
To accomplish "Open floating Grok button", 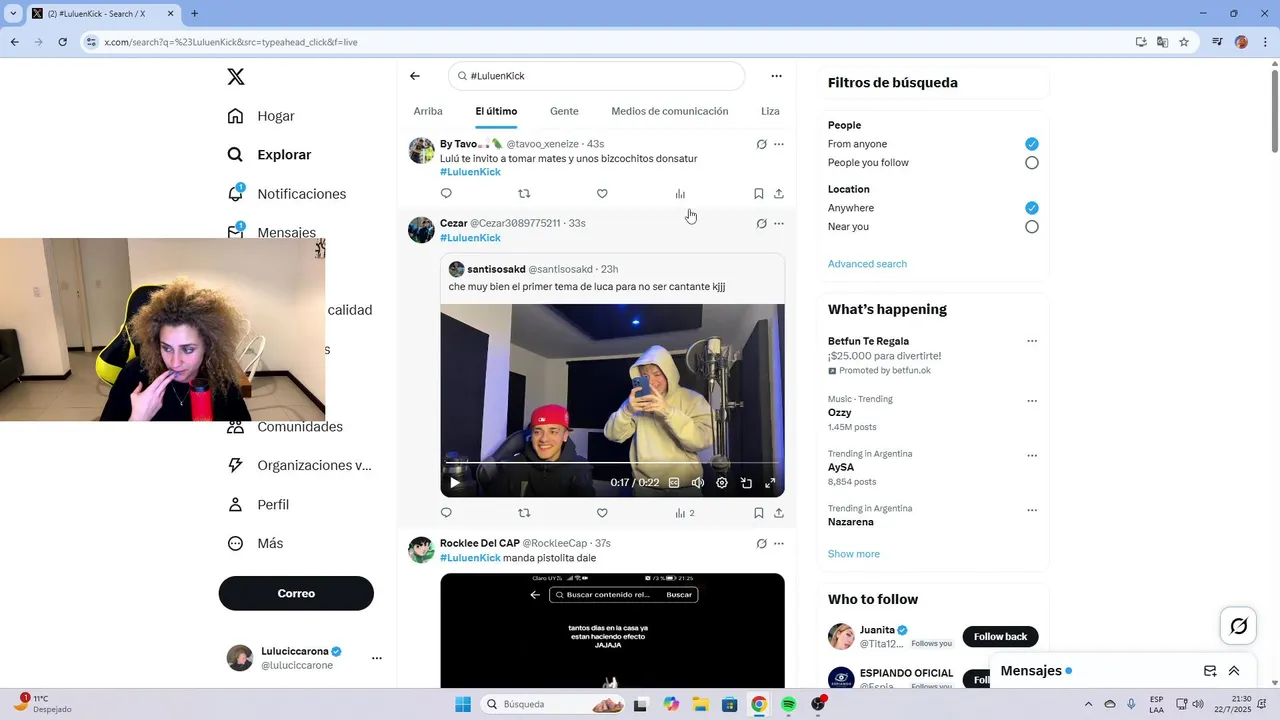I will [x=1239, y=626].
